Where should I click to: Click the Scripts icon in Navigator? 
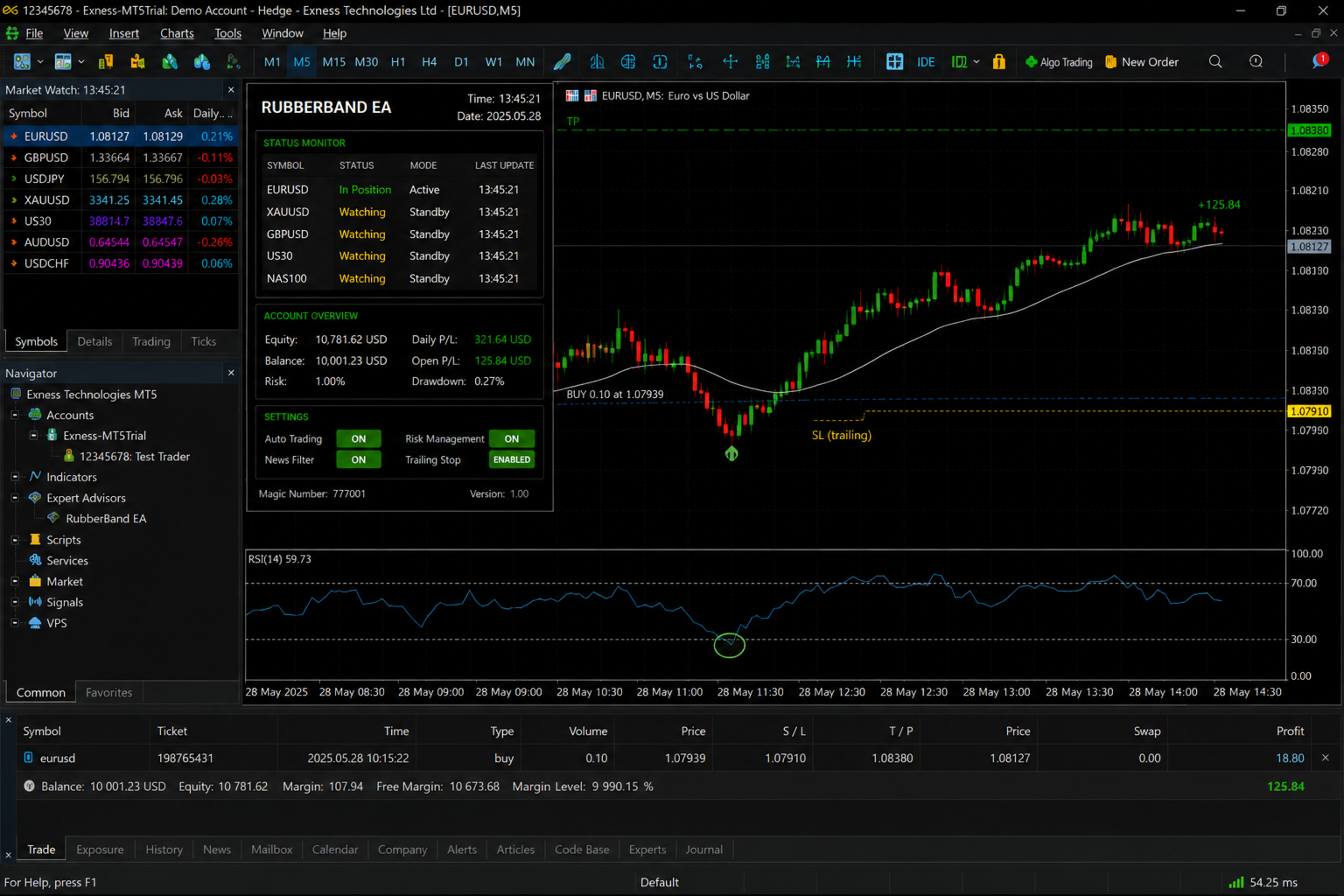(35, 540)
